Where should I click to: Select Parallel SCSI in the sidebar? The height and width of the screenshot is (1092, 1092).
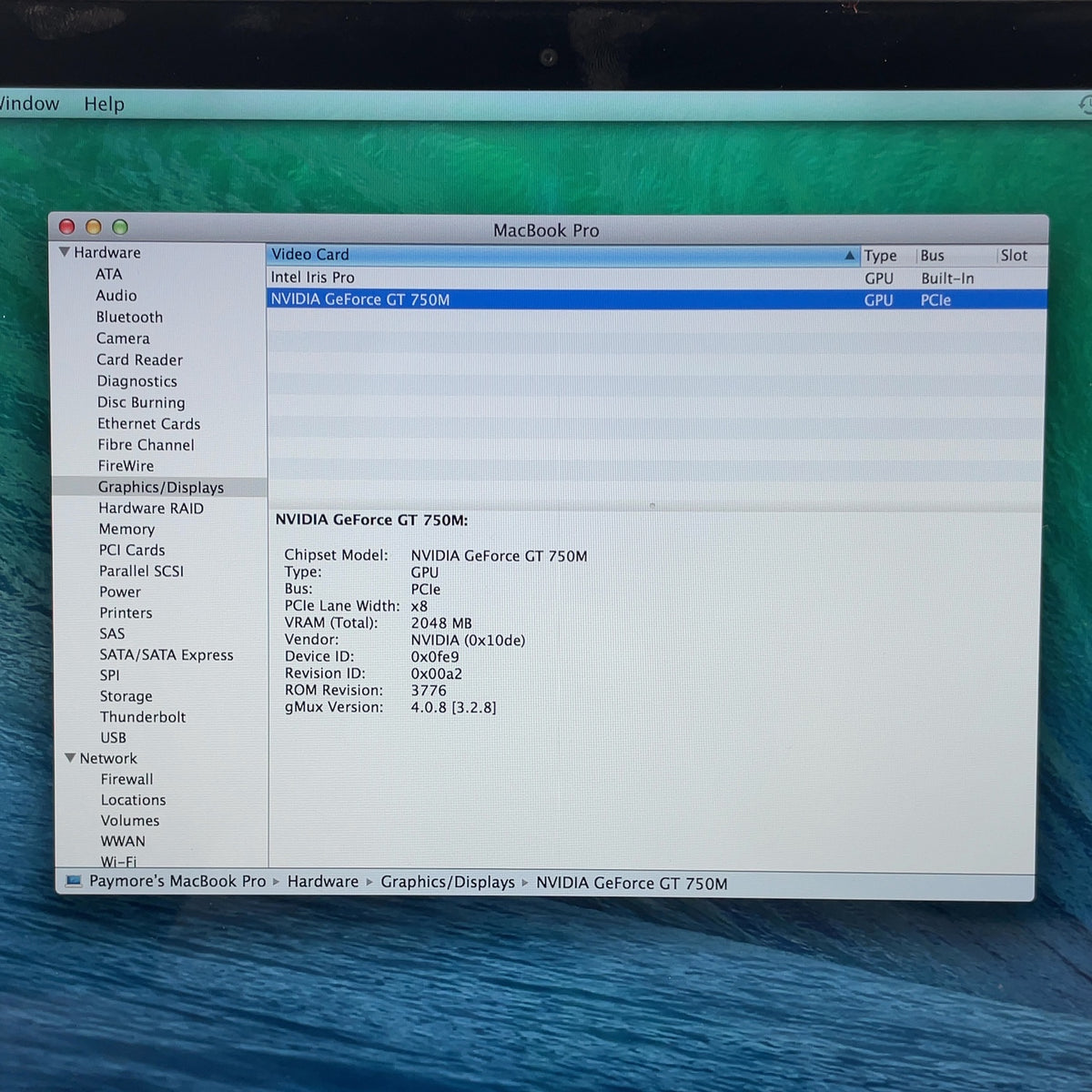click(x=141, y=571)
